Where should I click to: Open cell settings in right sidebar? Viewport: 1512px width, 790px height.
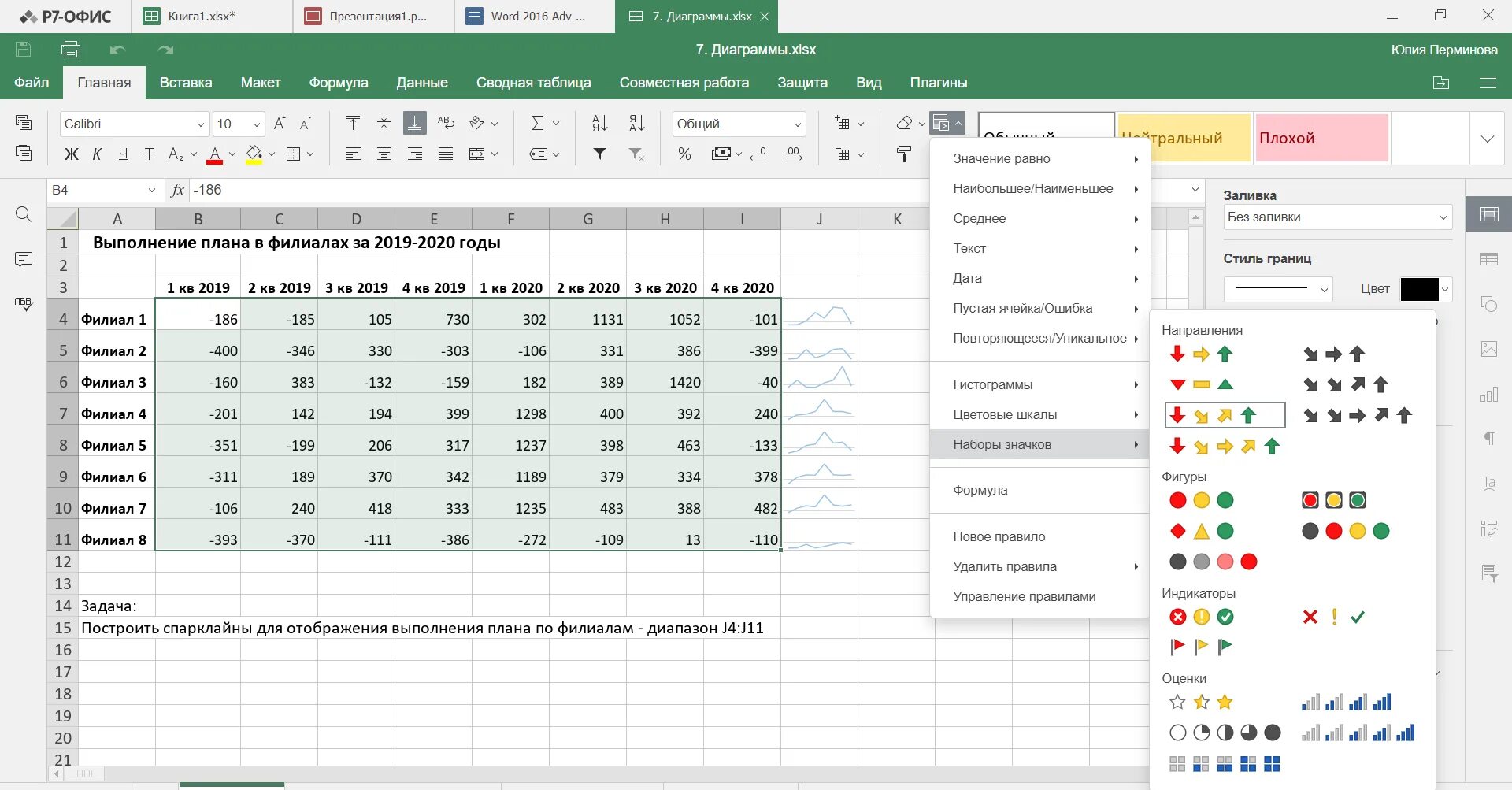point(1488,214)
